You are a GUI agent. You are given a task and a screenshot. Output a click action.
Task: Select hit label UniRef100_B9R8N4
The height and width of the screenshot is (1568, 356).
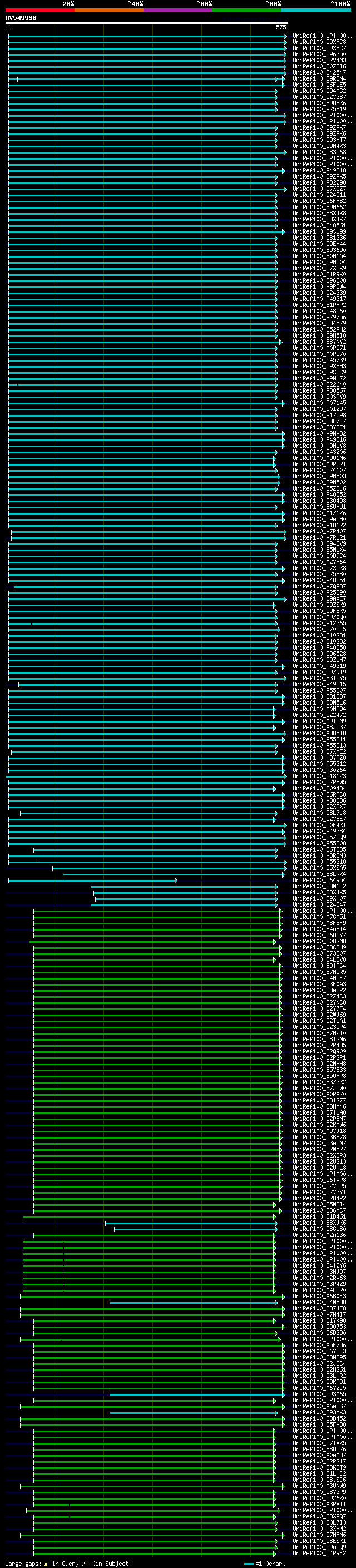point(319,78)
